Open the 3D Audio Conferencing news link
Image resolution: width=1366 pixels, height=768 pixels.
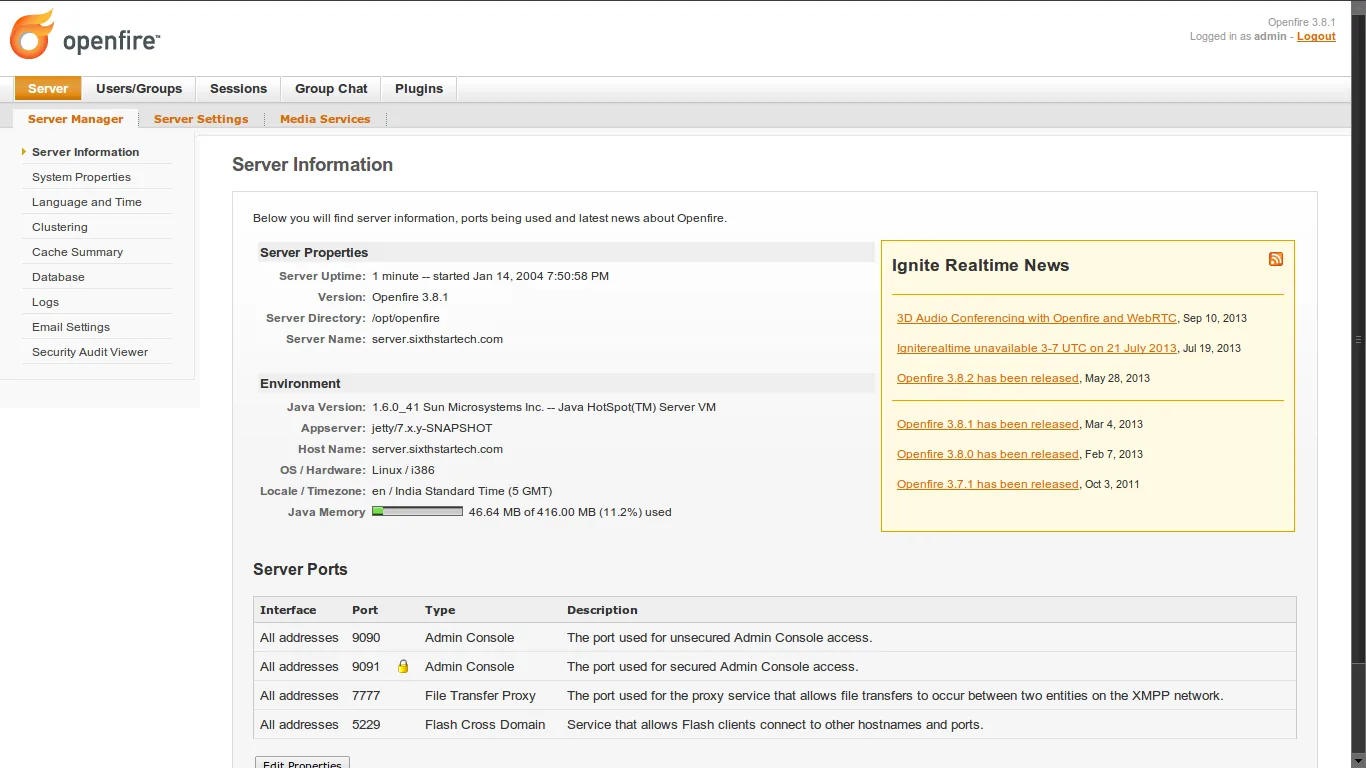(1037, 318)
